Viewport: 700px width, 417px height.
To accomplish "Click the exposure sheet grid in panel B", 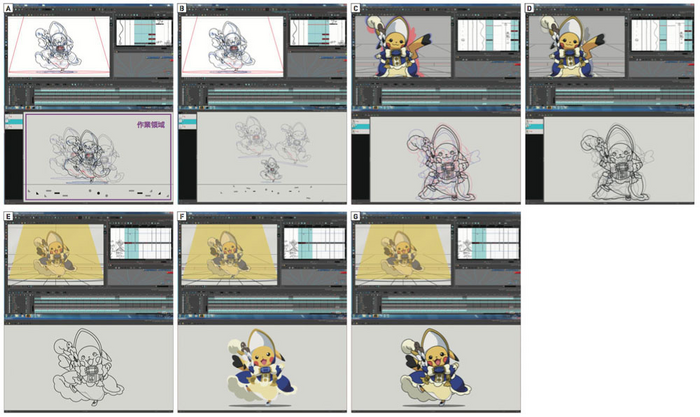I will pyautogui.click(x=317, y=33).
